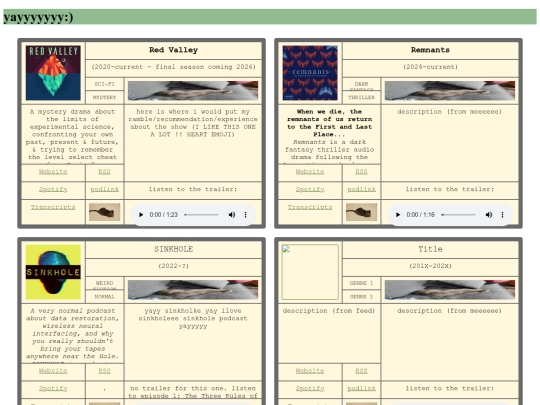Open the Red Valley Transcripts link
540x405 pixels.
coord(53,207)
